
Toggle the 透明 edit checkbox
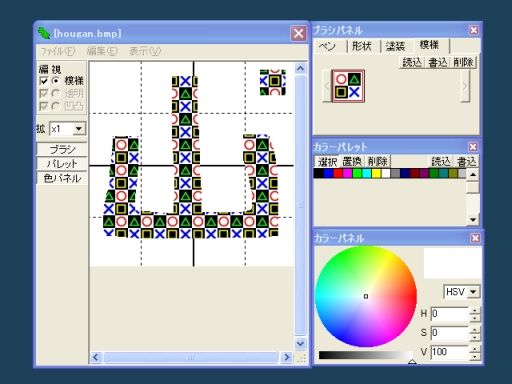(44, 94)
